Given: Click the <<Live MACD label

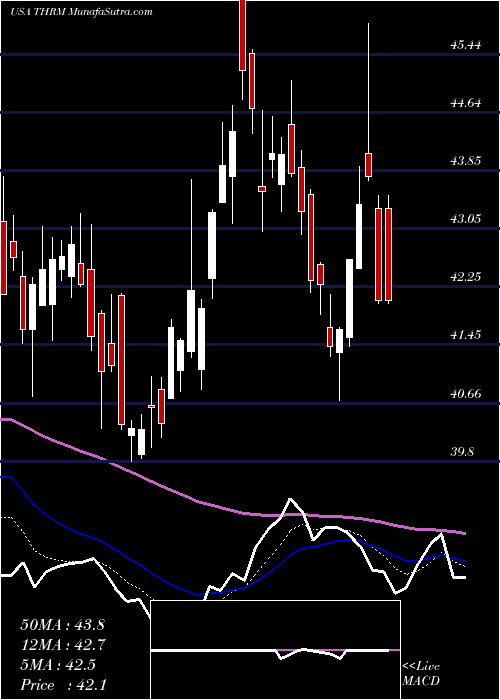Looking at the screenshot, I should click(421, 674).
